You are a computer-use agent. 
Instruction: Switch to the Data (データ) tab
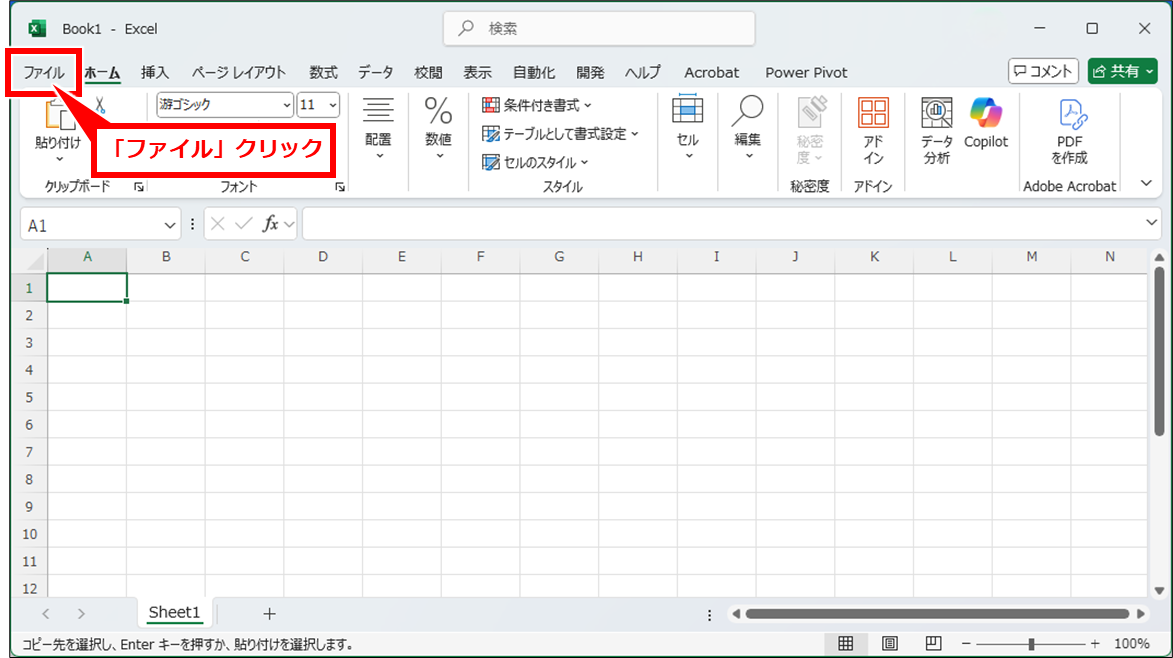(x=375, y=72)
